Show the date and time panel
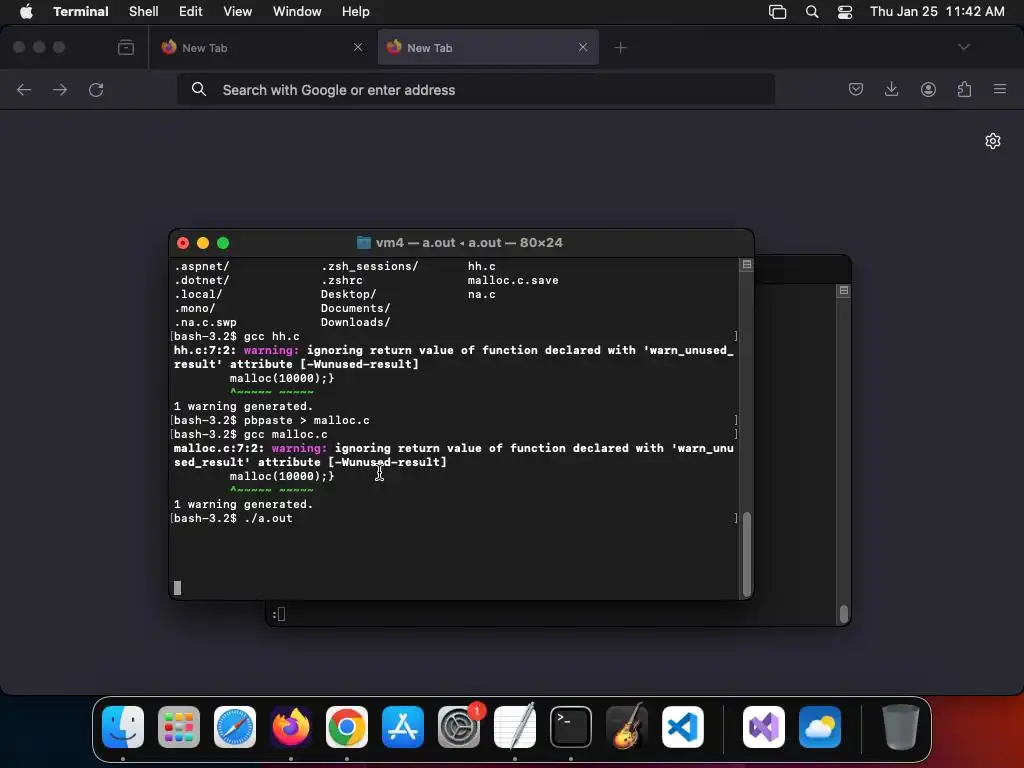This screenshot has width=1024, height=768. (937, 12)
